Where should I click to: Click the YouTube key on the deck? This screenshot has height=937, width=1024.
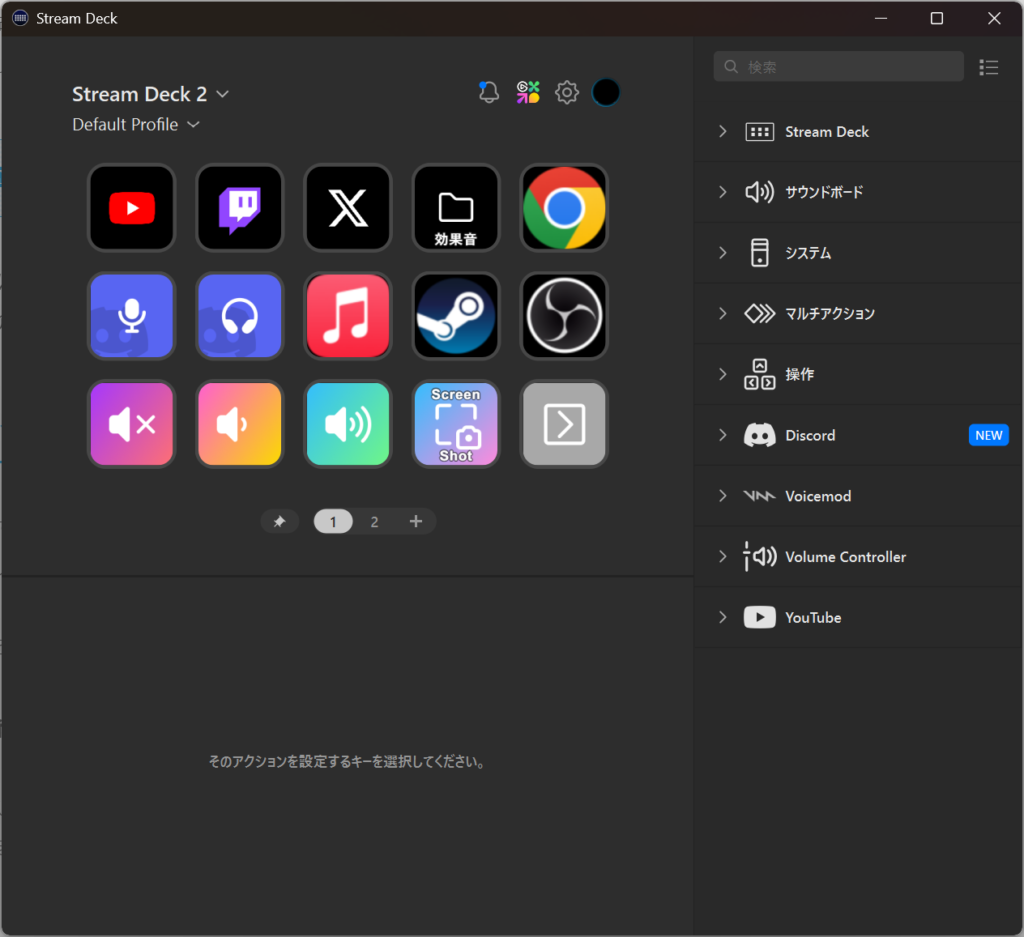click(132, 208)
